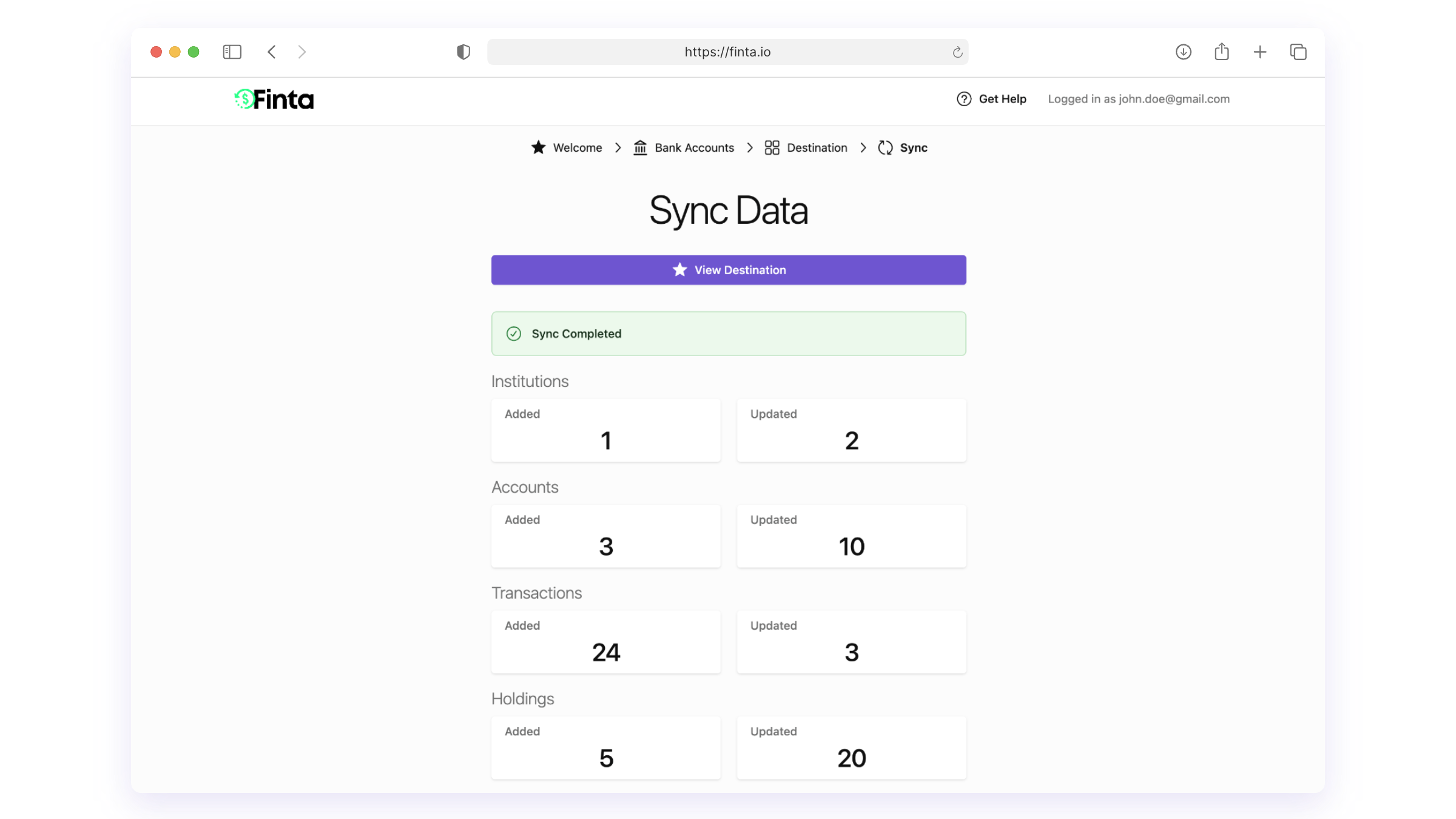Click the View Destination button

coord(728,270)
